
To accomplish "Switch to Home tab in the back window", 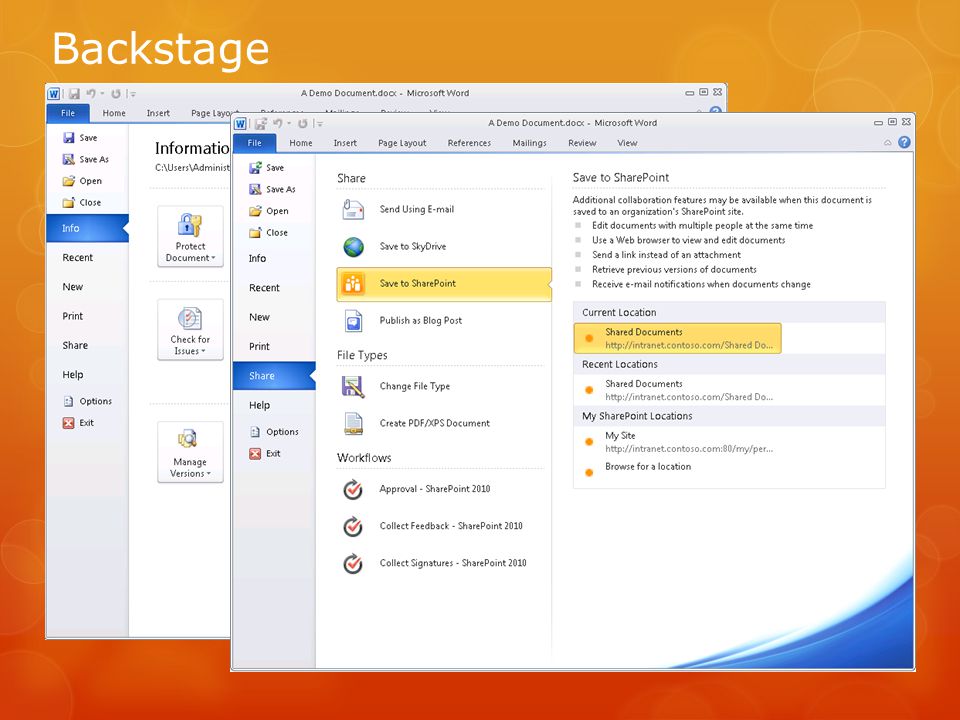I will coord(114,113).
